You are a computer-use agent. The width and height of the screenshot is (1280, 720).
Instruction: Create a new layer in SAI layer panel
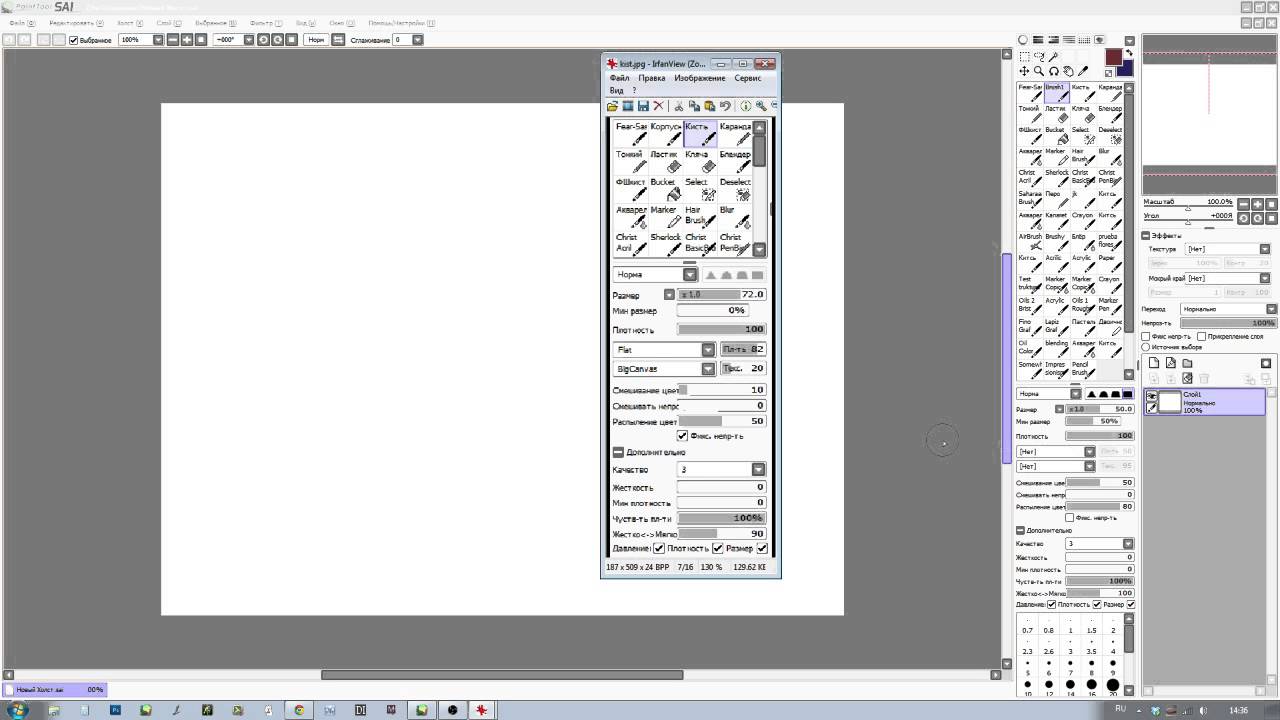(1154, 363)
